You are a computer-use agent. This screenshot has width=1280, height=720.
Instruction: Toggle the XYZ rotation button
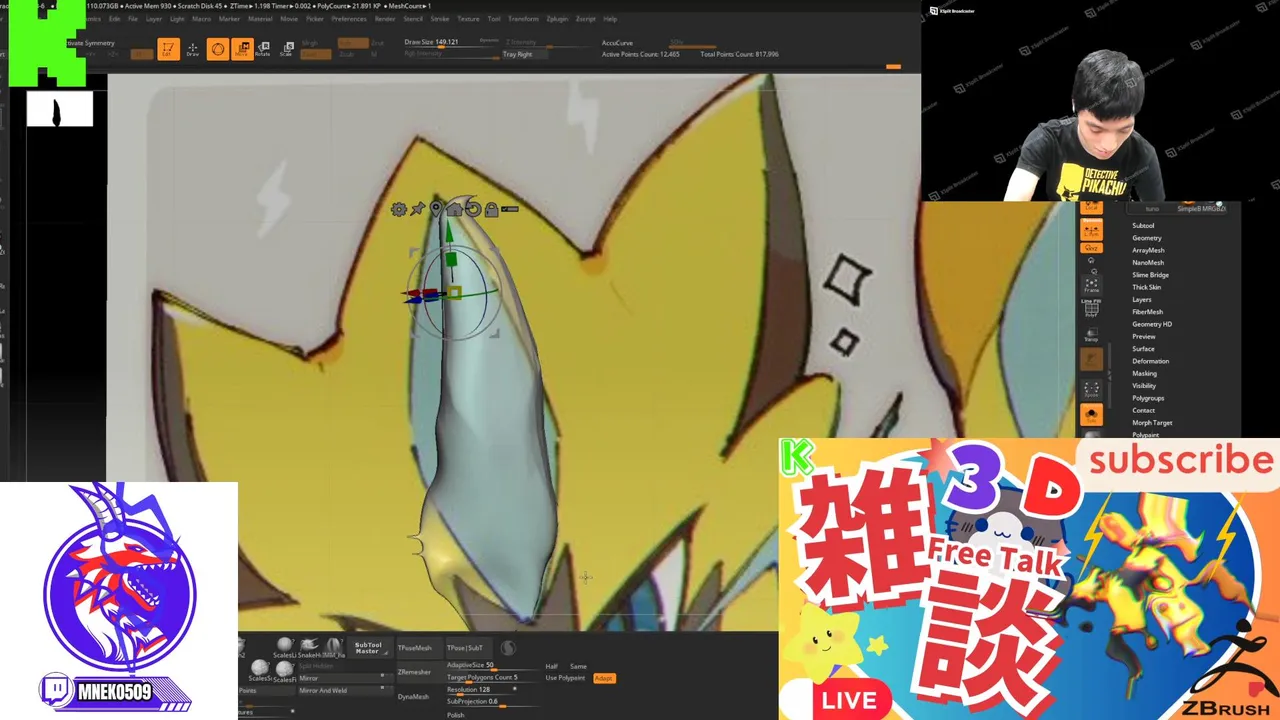[1091, 247]
